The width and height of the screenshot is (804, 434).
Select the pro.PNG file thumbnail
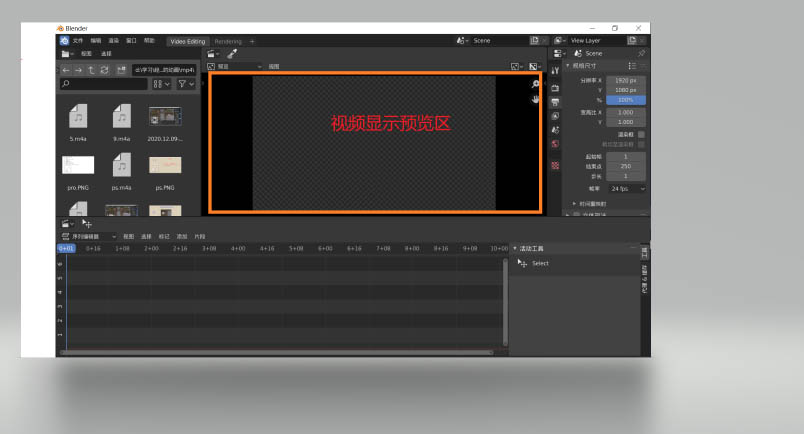pos(78,166)
